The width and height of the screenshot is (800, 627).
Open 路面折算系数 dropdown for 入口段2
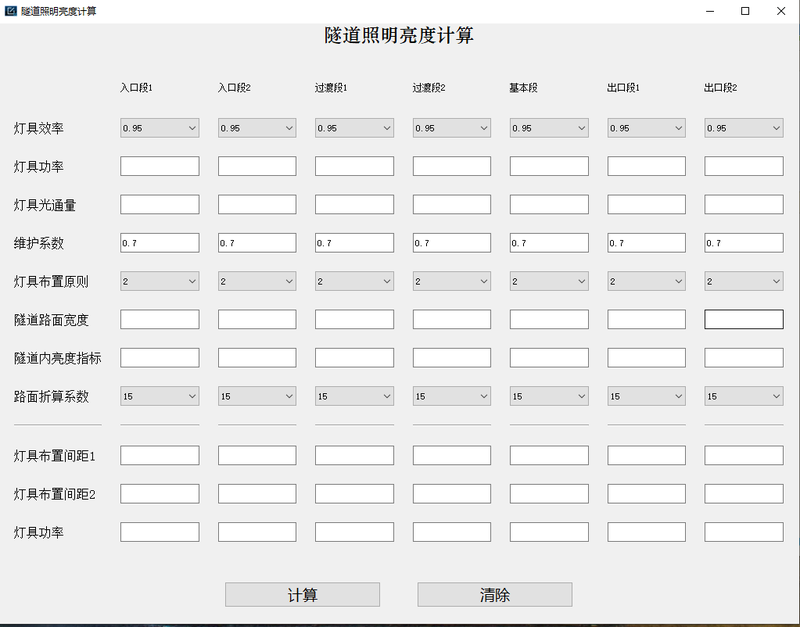257,396
